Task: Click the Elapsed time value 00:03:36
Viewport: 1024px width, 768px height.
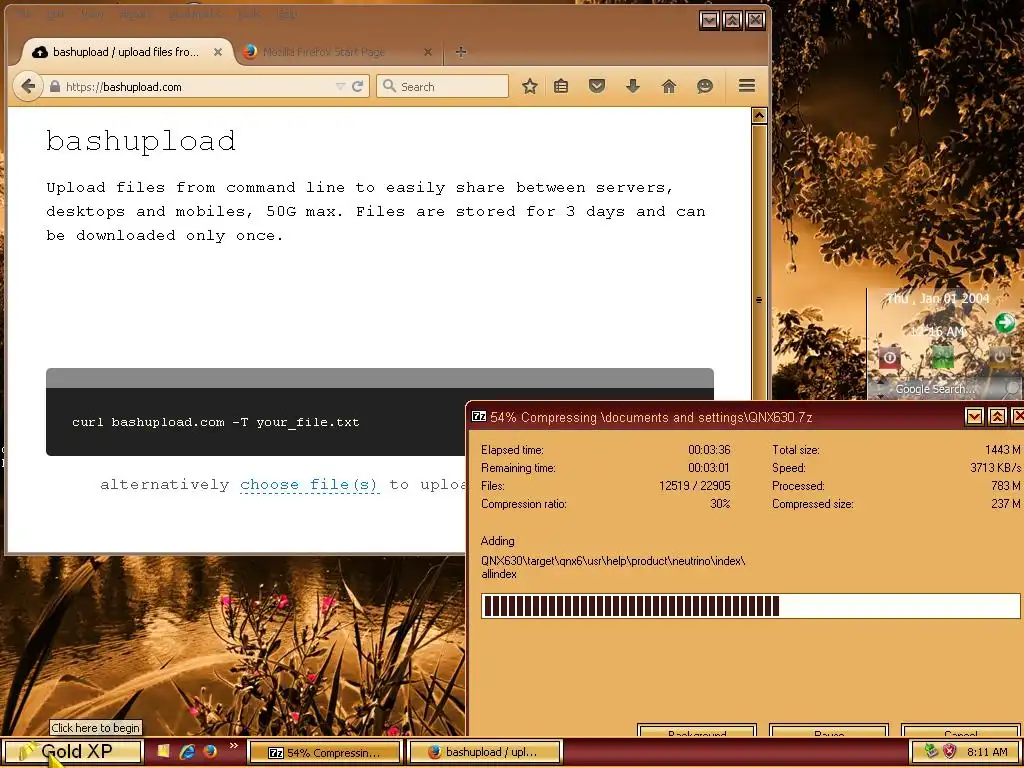Action: click(709, 450)
